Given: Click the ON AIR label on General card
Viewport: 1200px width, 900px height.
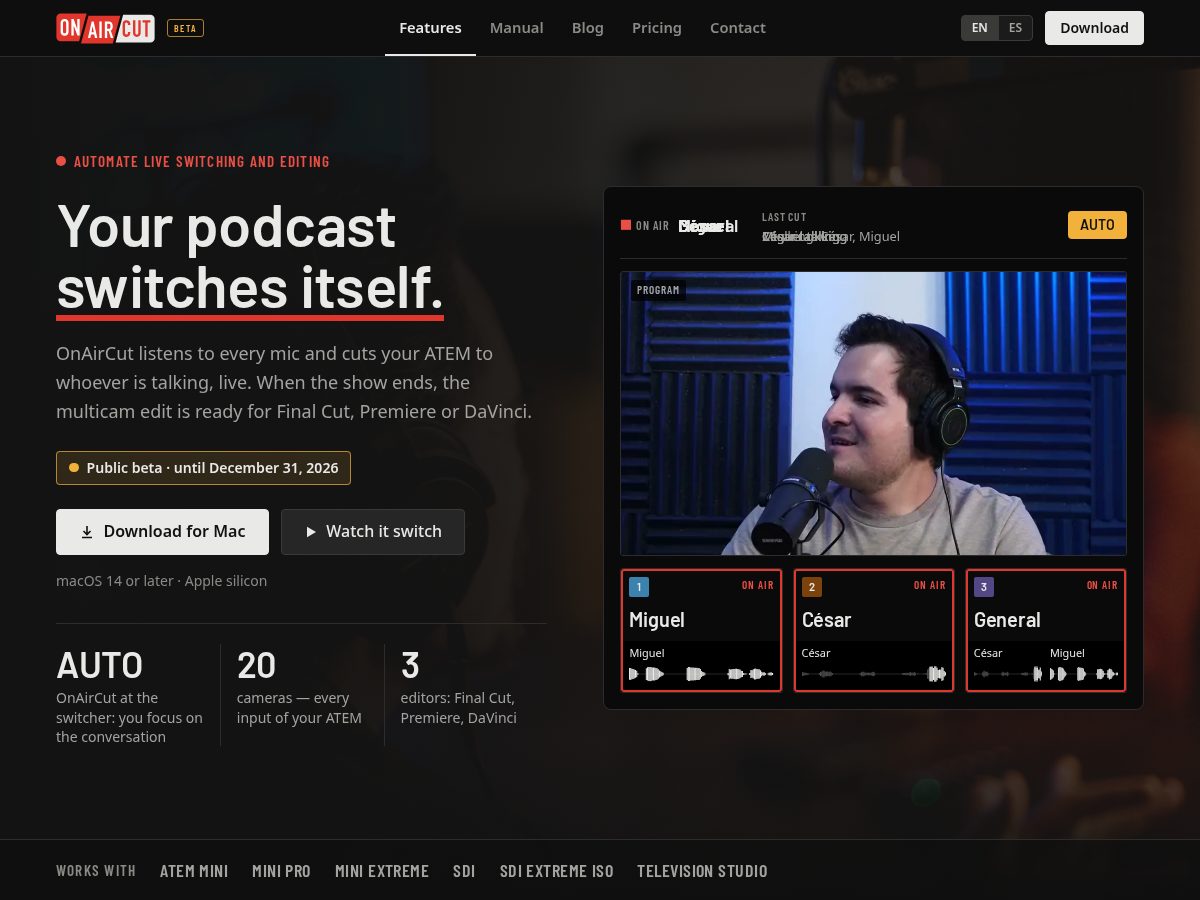Looking at the screenshot, I should (1102, 586).
